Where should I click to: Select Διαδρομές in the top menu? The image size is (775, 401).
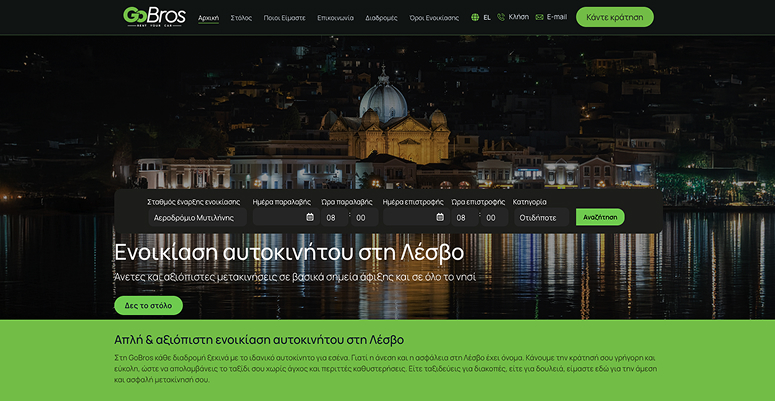(382, 18)
